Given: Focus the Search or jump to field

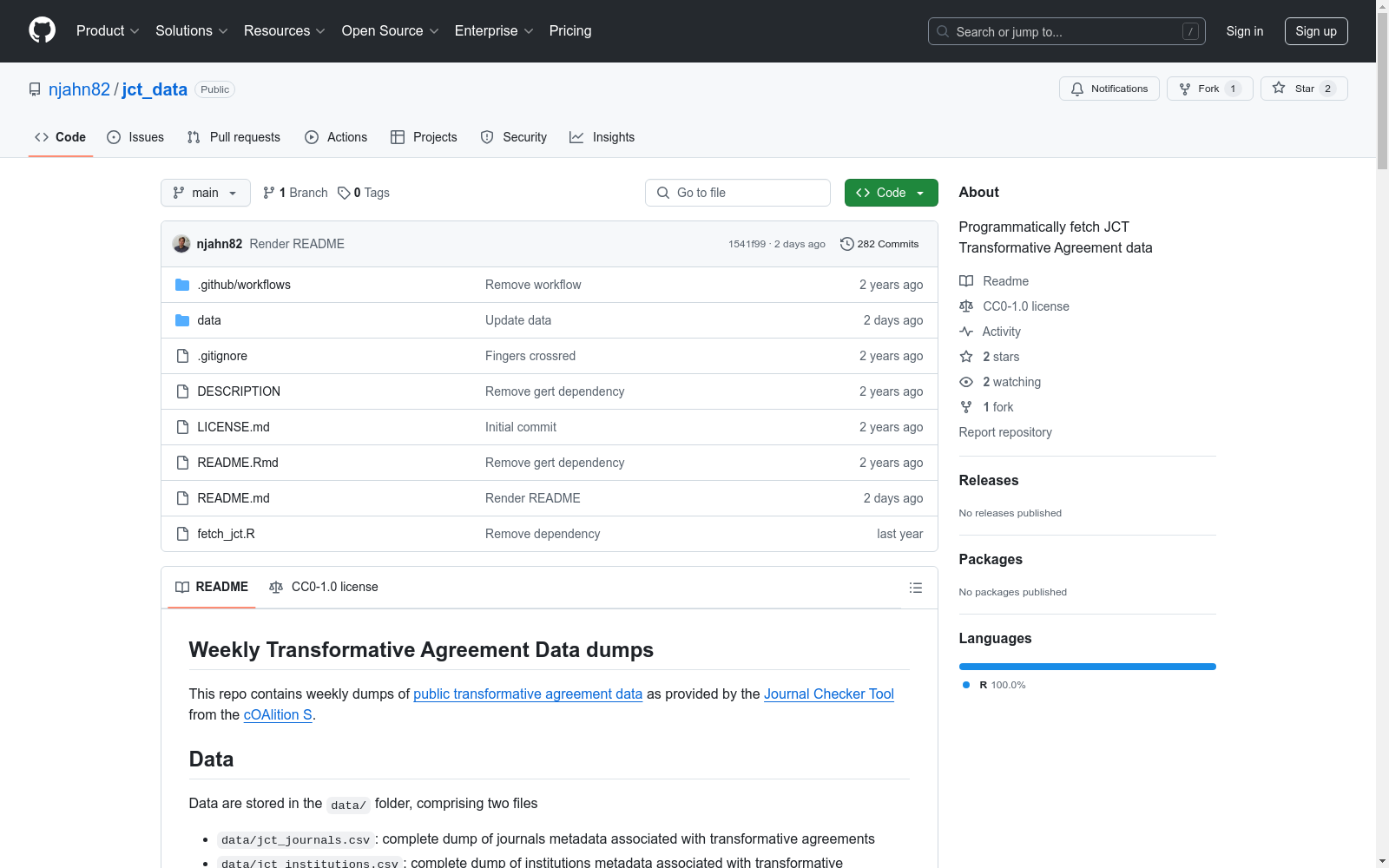Looking at the screenshot, I should 1067,31.
